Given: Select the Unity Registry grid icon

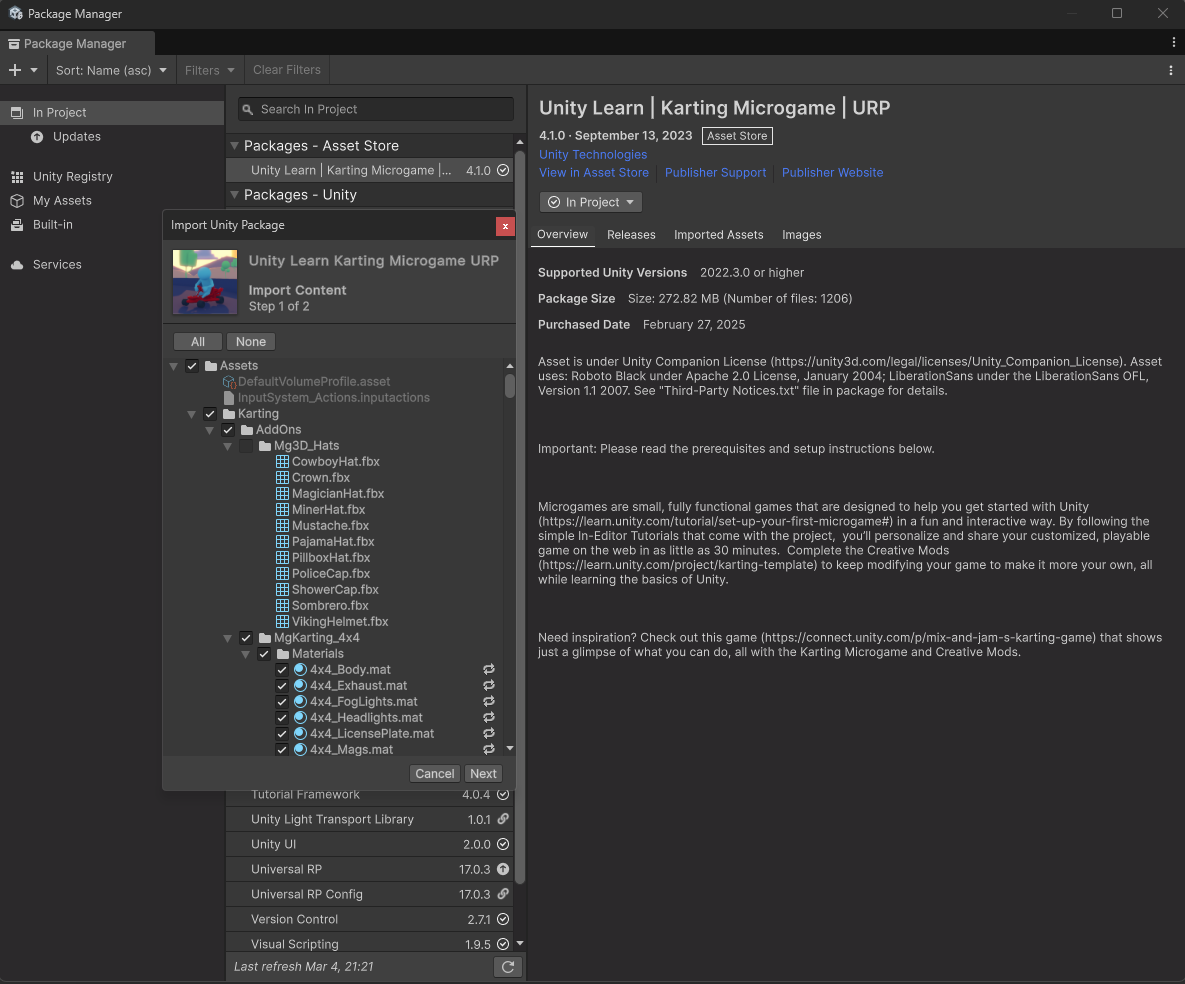Looking at the screenshot, I should coord(17,177).
